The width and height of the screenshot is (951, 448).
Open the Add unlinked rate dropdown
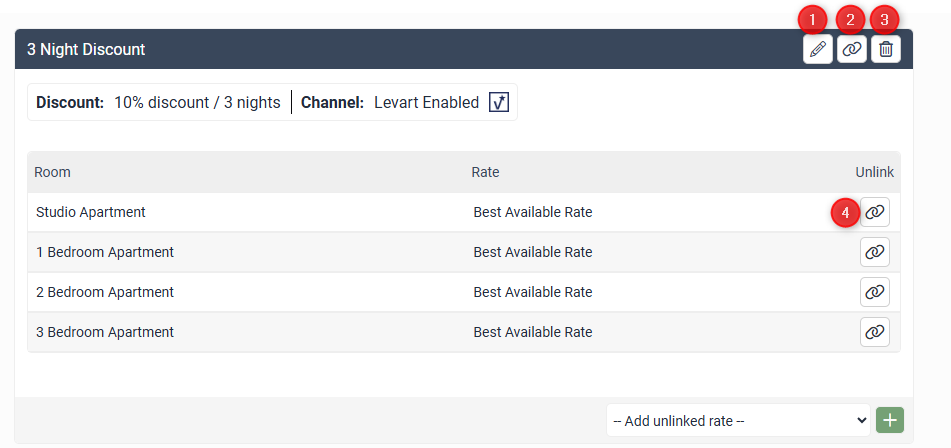coord(737,420)
